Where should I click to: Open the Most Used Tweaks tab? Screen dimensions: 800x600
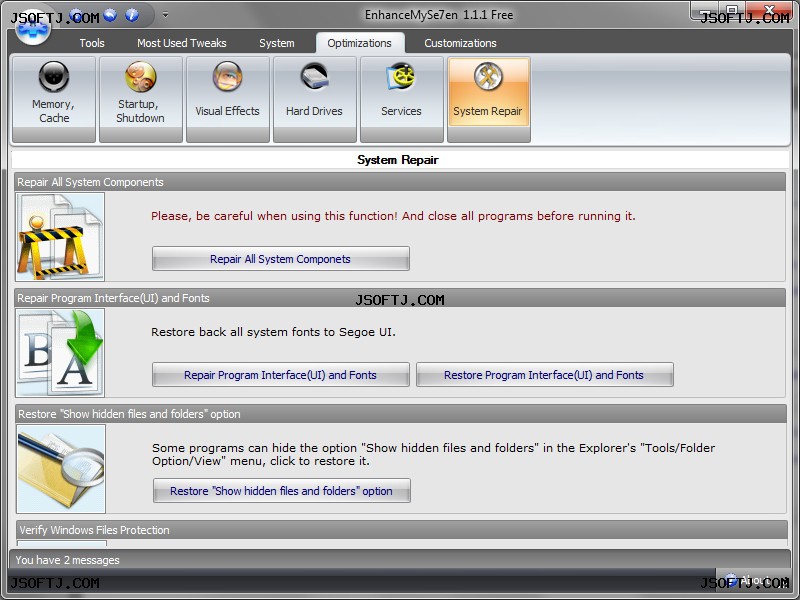click(x=182, y=43)
